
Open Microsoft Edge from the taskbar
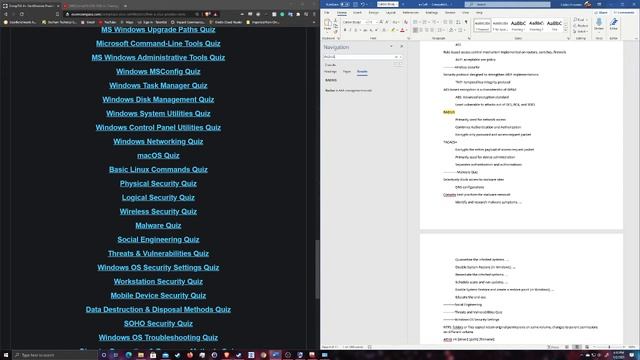pyautogui.click(x=129, y=355)
